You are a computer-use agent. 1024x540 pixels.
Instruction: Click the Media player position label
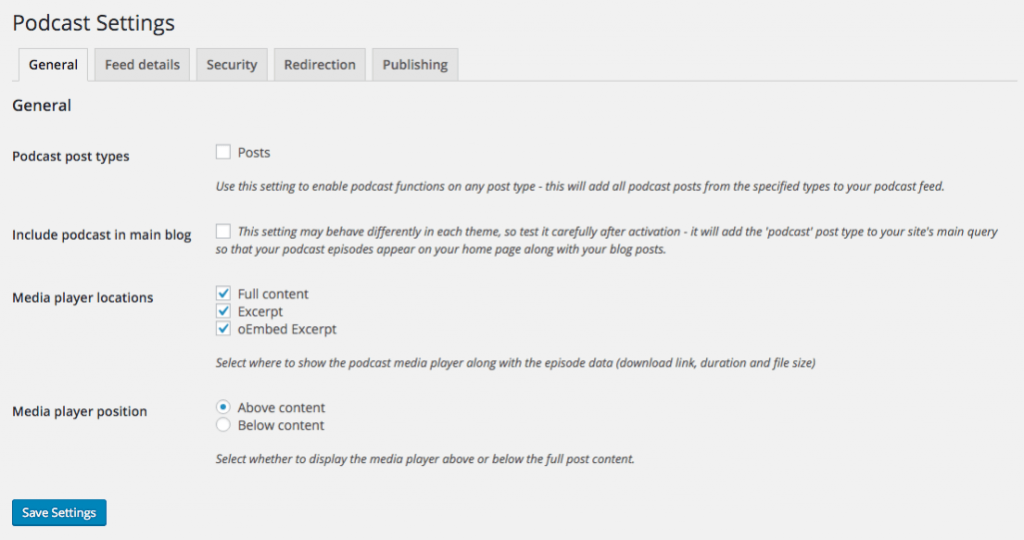click(79, 411)
